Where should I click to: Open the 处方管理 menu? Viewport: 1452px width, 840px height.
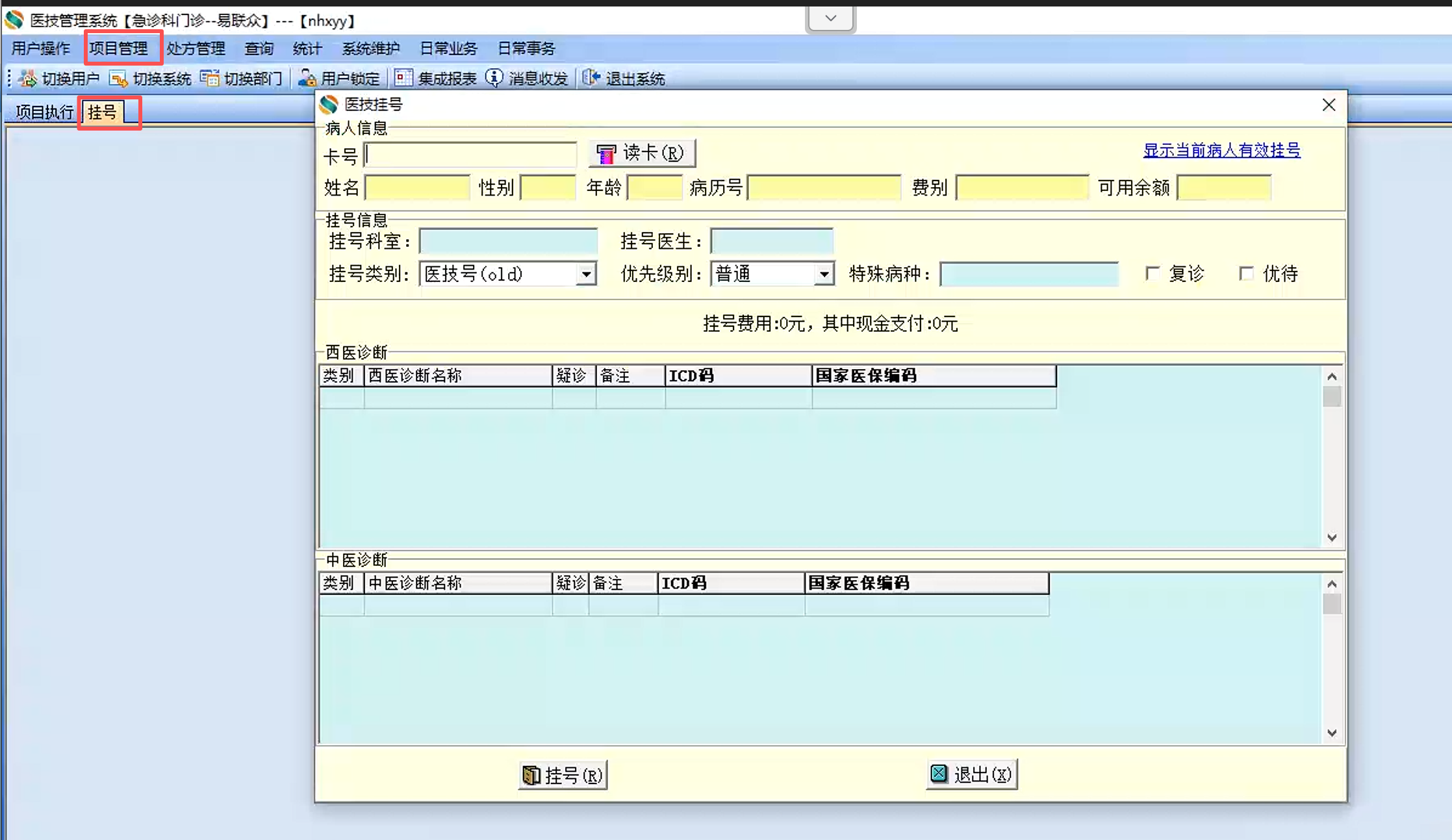[196, 49]
